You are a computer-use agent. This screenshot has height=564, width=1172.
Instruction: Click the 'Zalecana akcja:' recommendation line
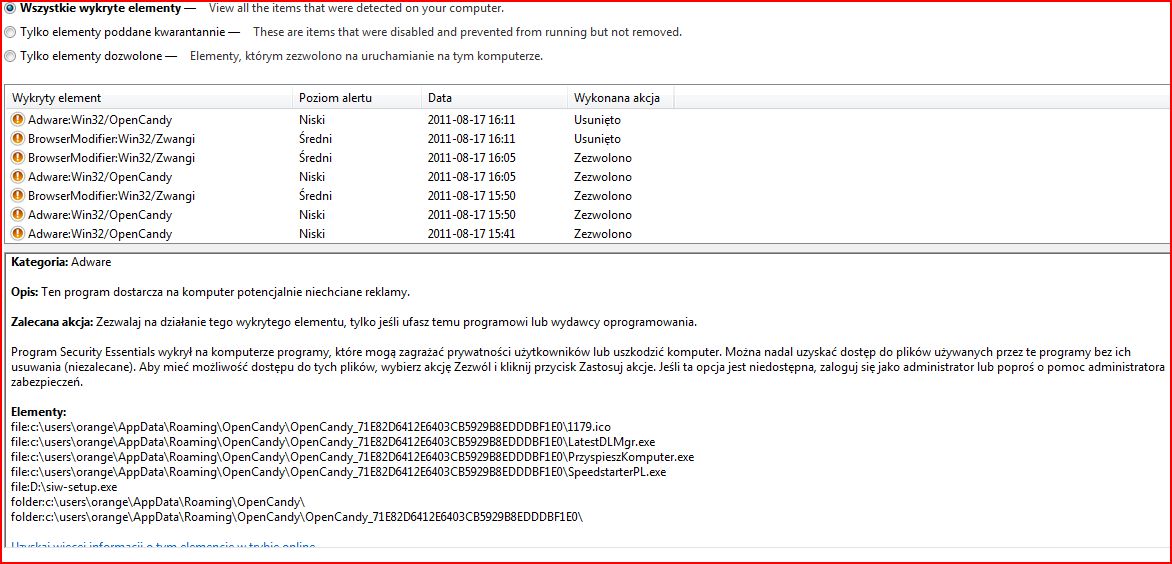(x=354, y=322)
